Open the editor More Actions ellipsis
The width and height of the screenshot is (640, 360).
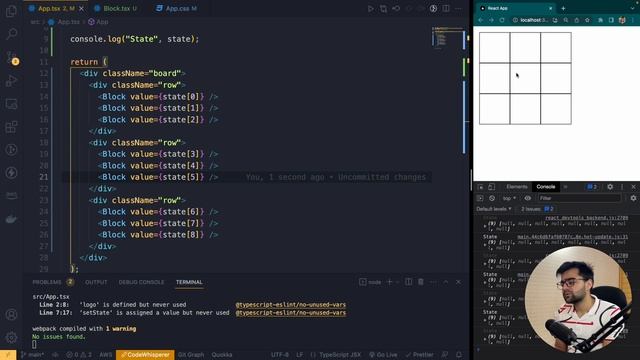coord(458,9)
